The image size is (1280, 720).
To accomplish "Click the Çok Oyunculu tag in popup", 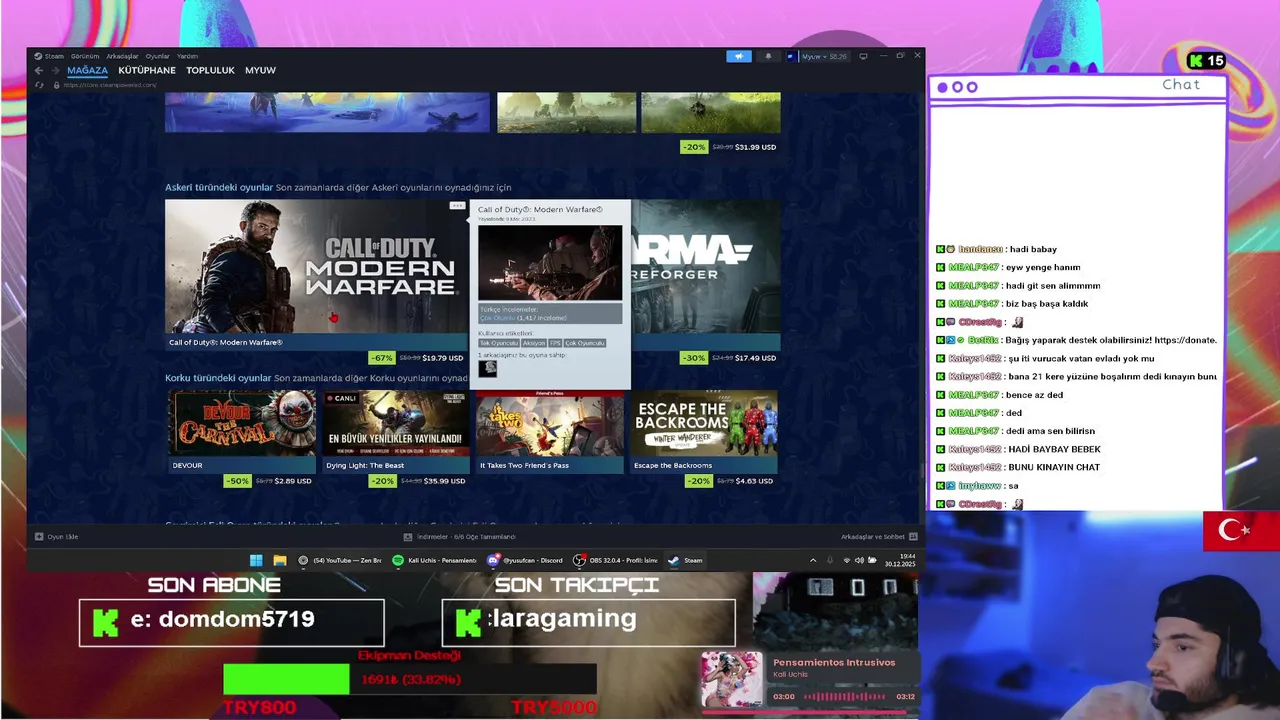I will (x=585, y=343).
